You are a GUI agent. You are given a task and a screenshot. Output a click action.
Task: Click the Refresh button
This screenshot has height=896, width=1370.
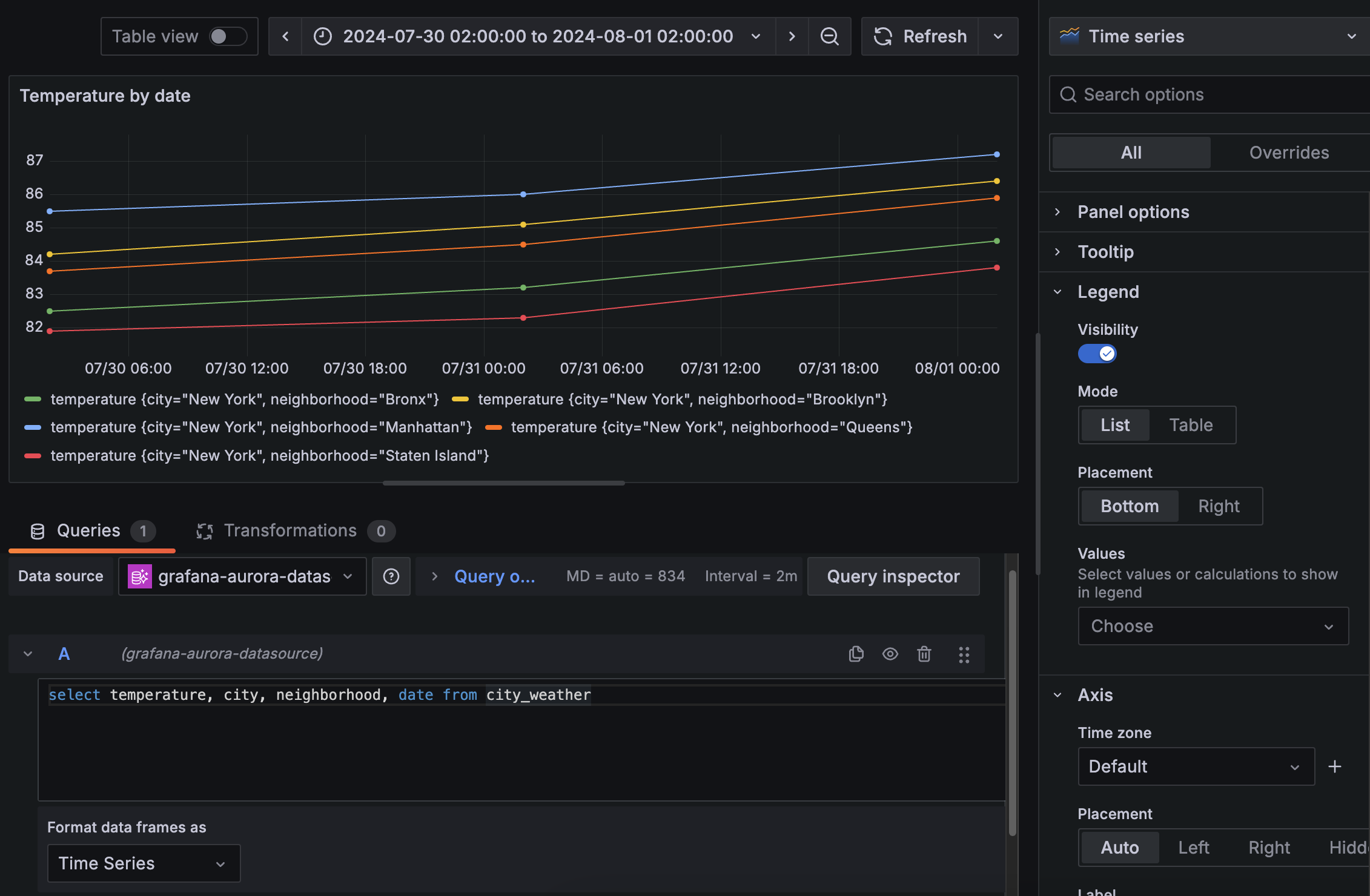(x=919, y=36)
